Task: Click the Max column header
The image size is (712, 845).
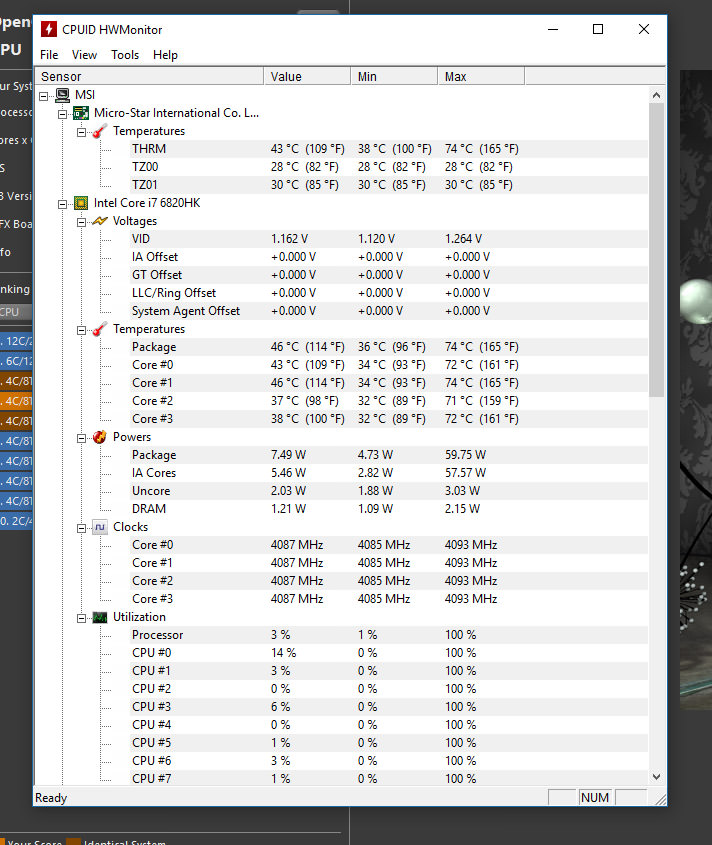Action: [x=481, y=77]
